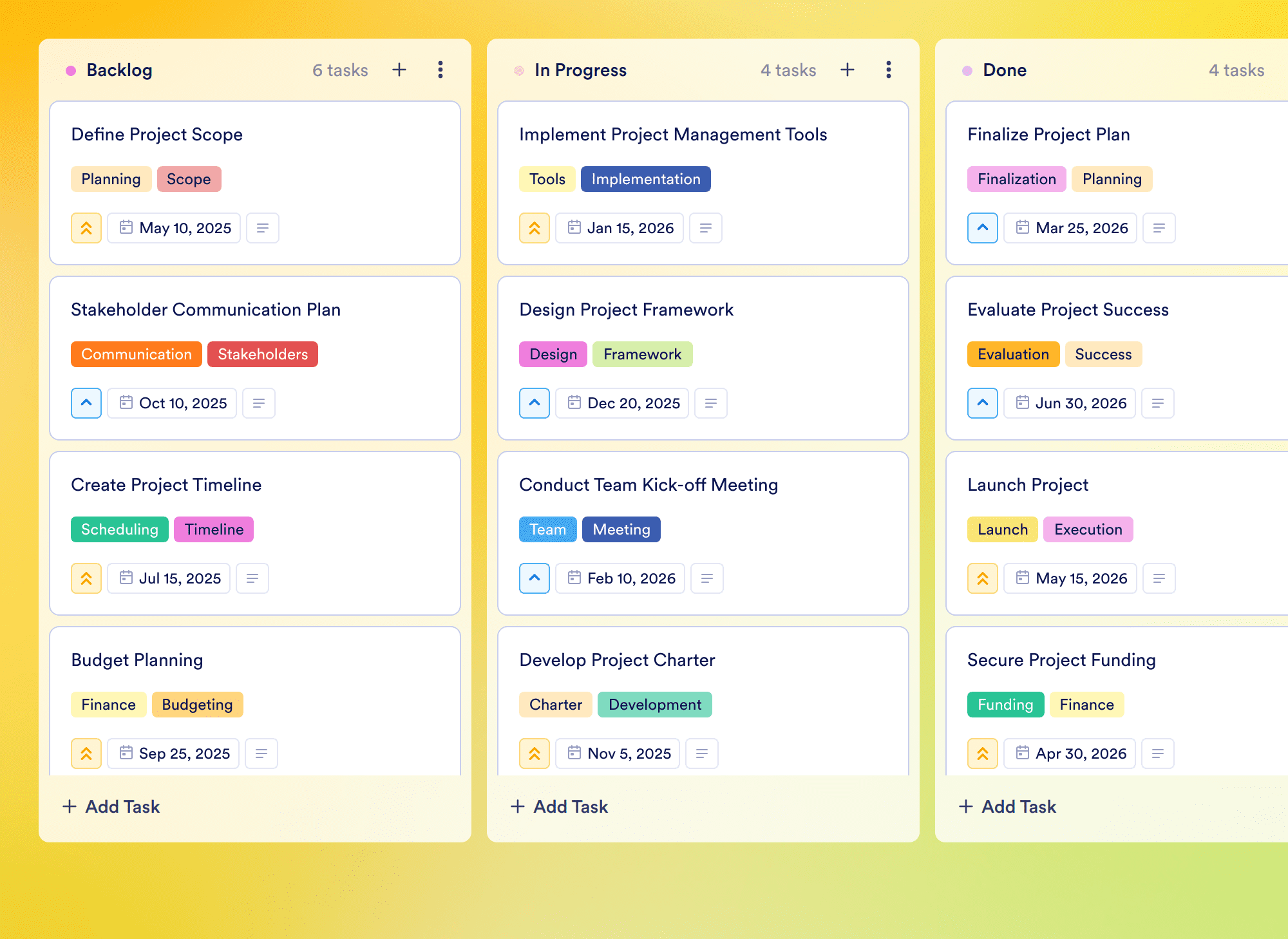The width and height of the screenshot is (1288, 939).
Task: Open the Feb 10, 2026 due date
Action: pyautogui.click(x=620, y=578)
